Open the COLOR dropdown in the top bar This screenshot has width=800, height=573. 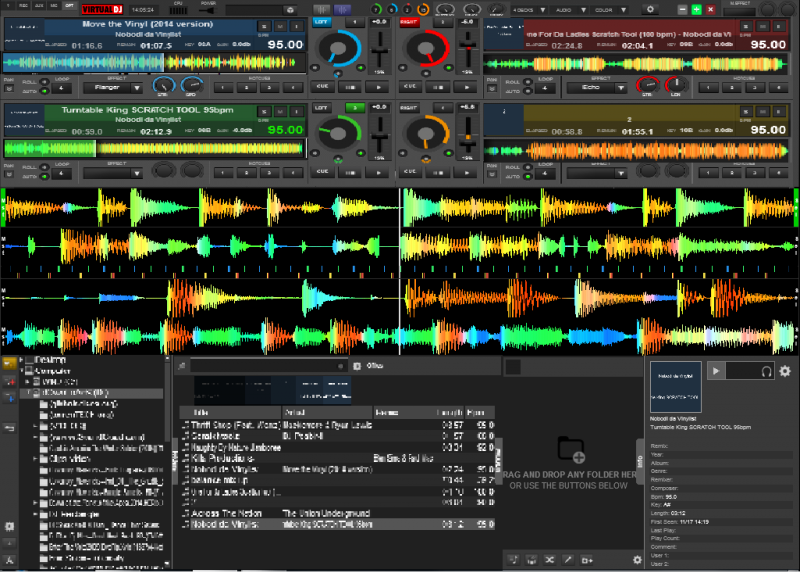(x=610, y=10)
